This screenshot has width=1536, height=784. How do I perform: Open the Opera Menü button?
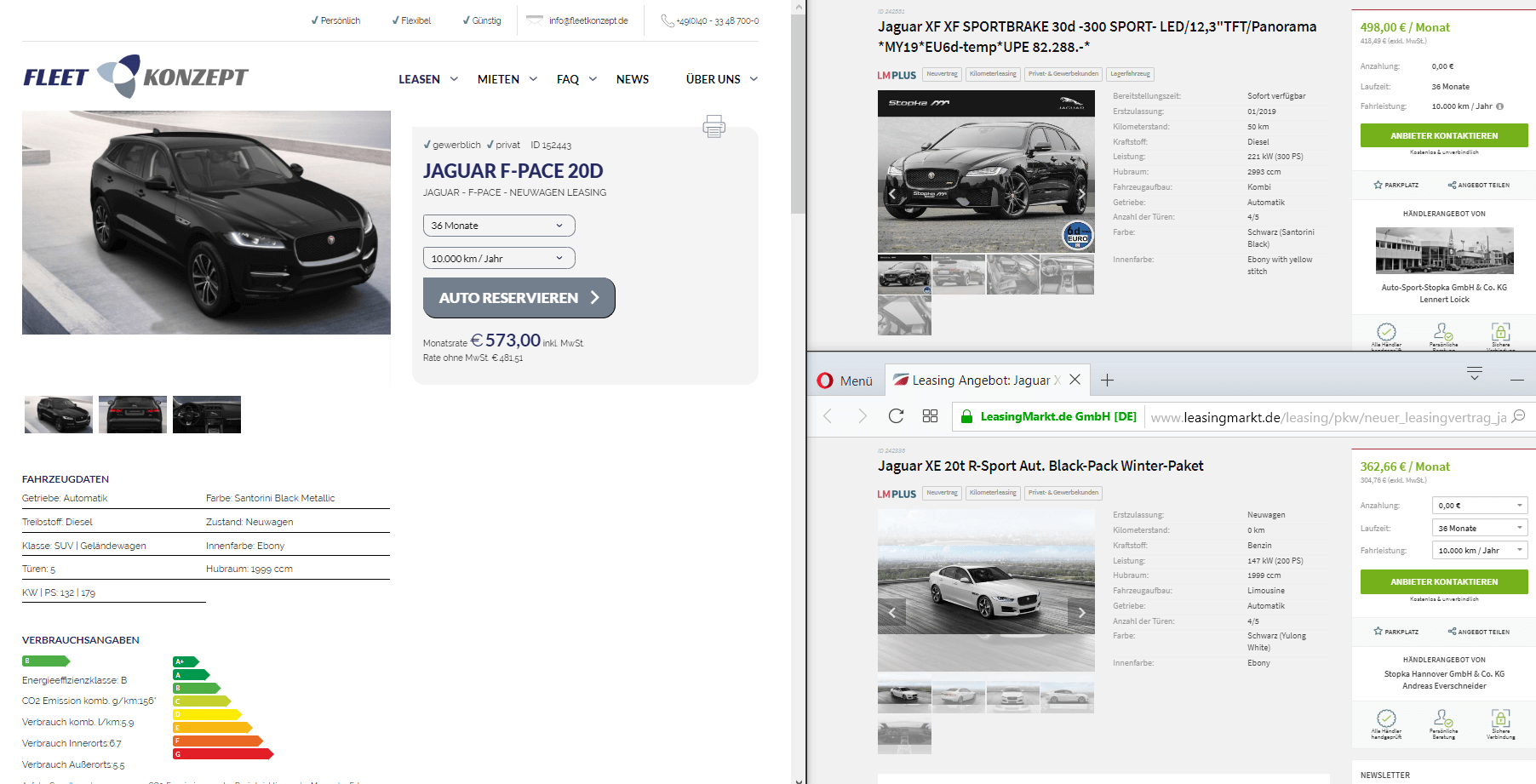pyautogui.click(x=845, y=381)
